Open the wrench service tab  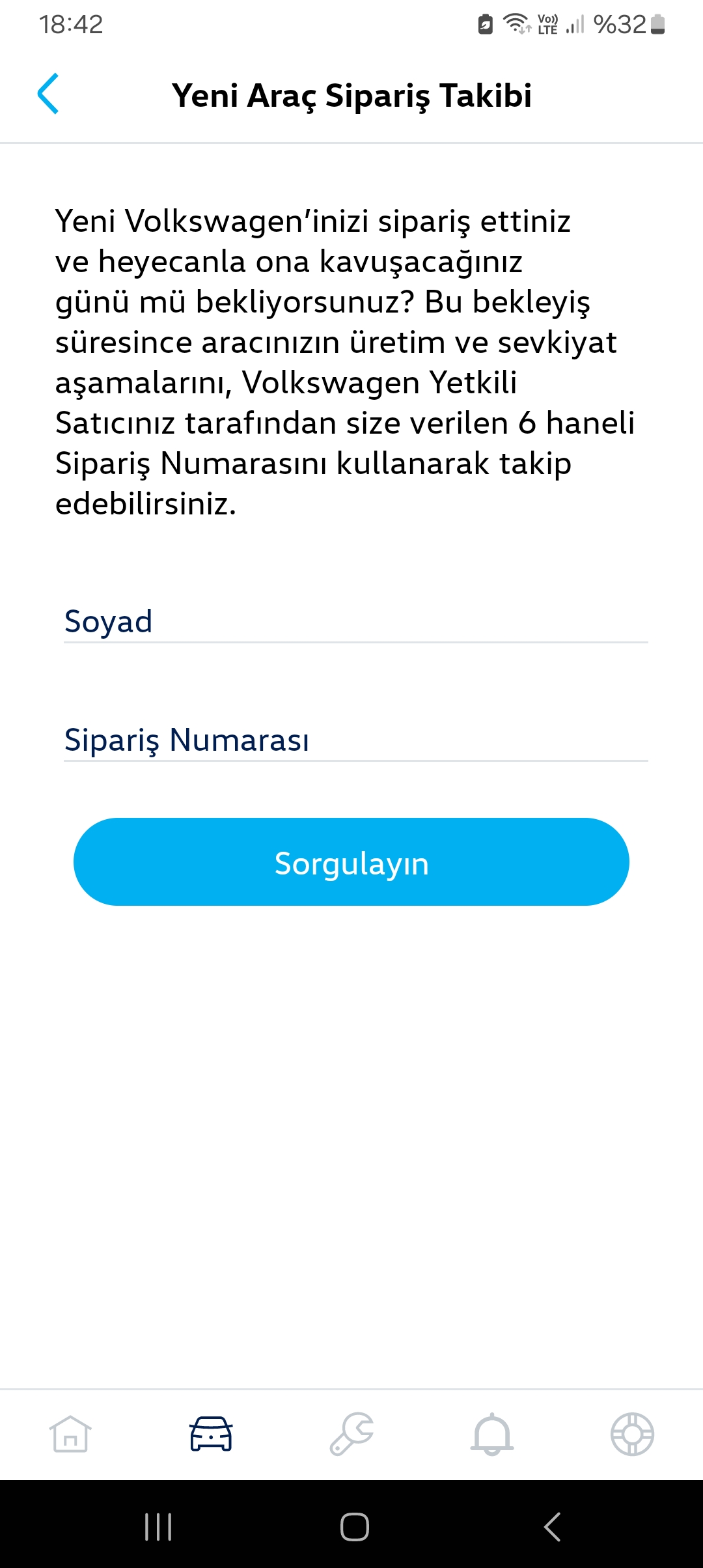click(351, 1434)
